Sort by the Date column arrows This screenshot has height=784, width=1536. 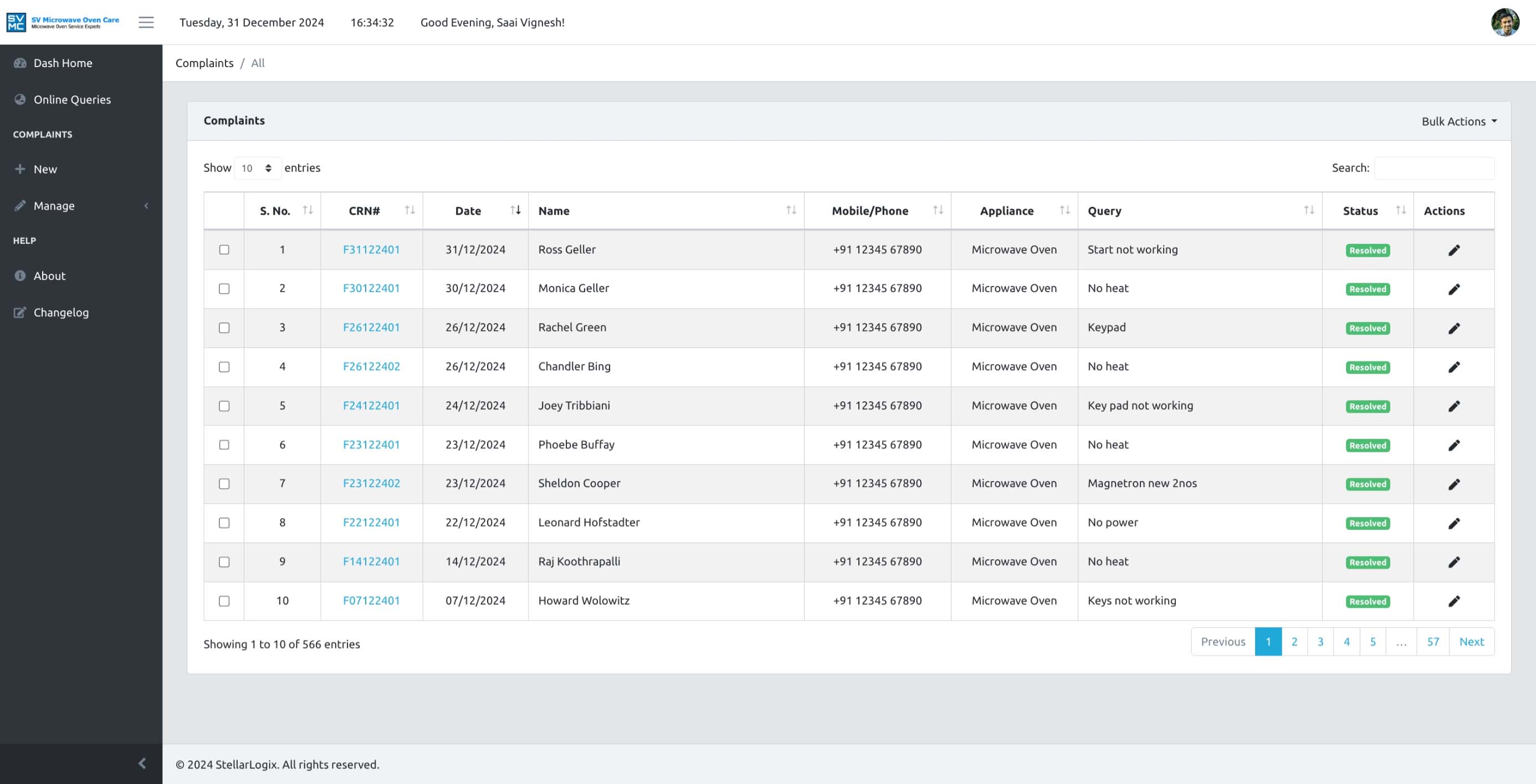click(515, 210)
